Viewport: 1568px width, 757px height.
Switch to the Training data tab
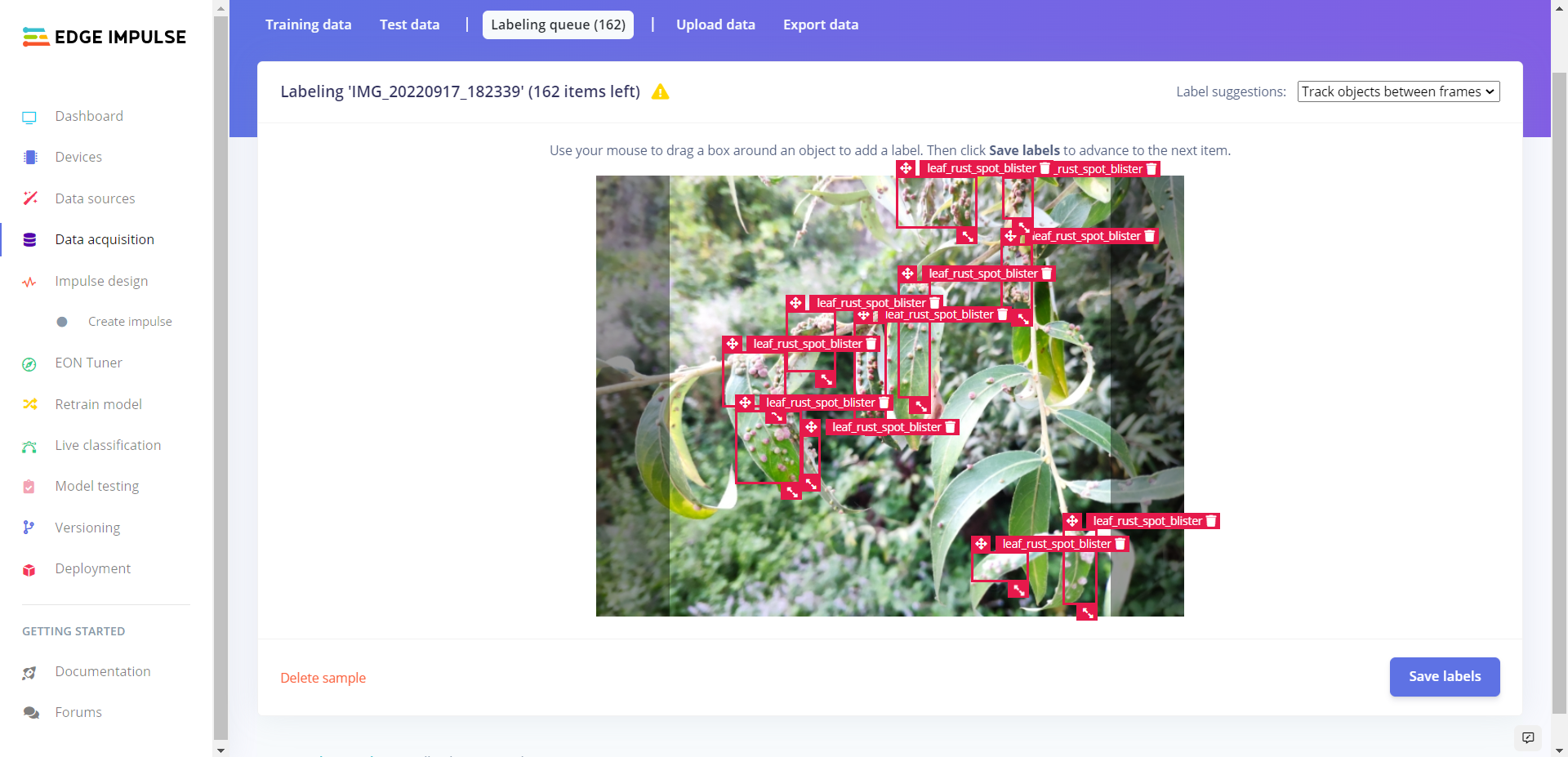click(308, 24)
